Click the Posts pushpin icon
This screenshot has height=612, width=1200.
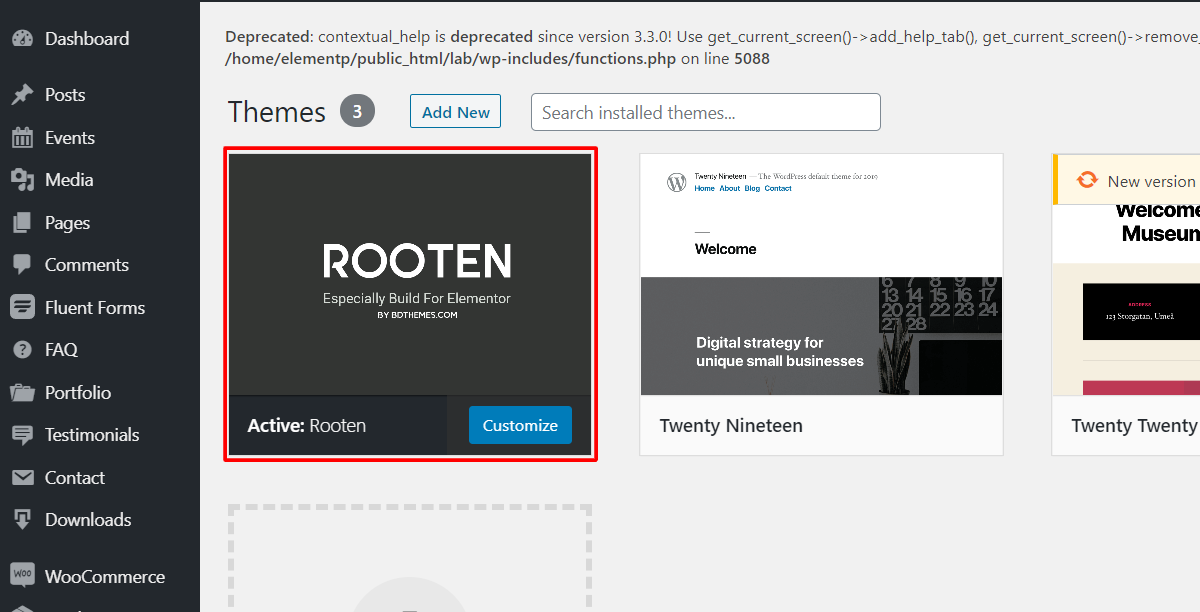23,95
